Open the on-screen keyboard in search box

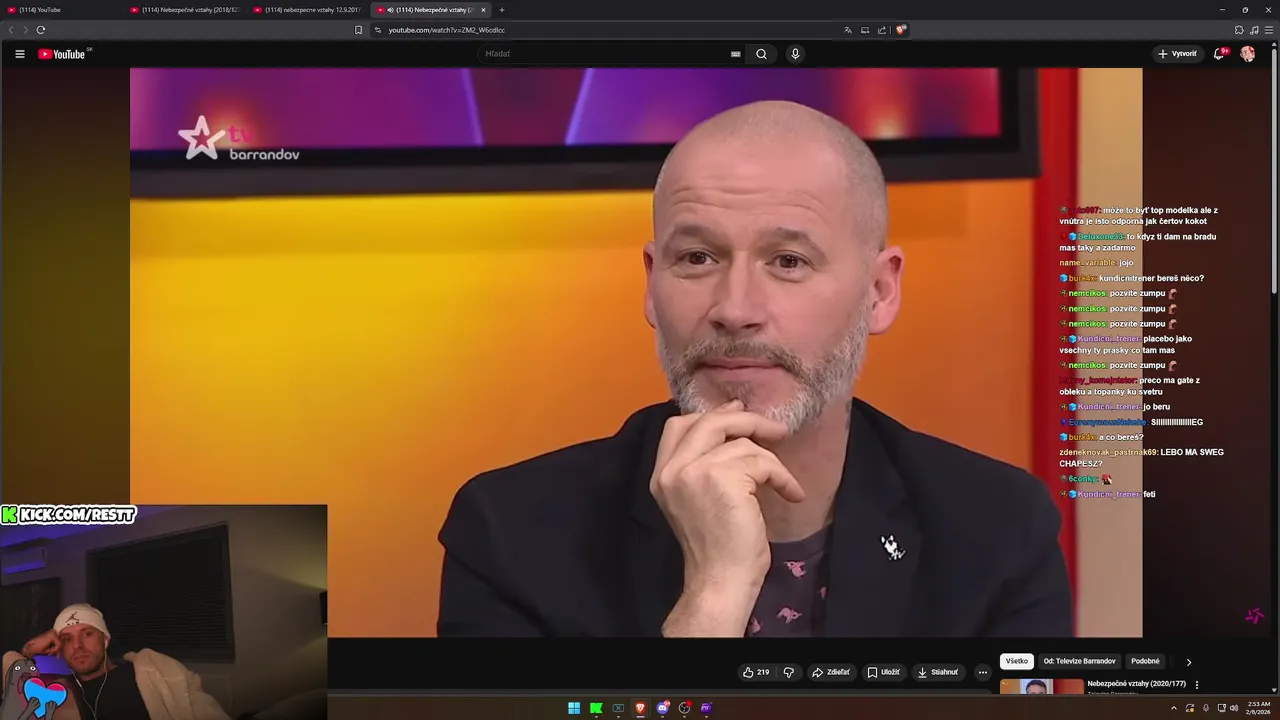pos(735,54)
